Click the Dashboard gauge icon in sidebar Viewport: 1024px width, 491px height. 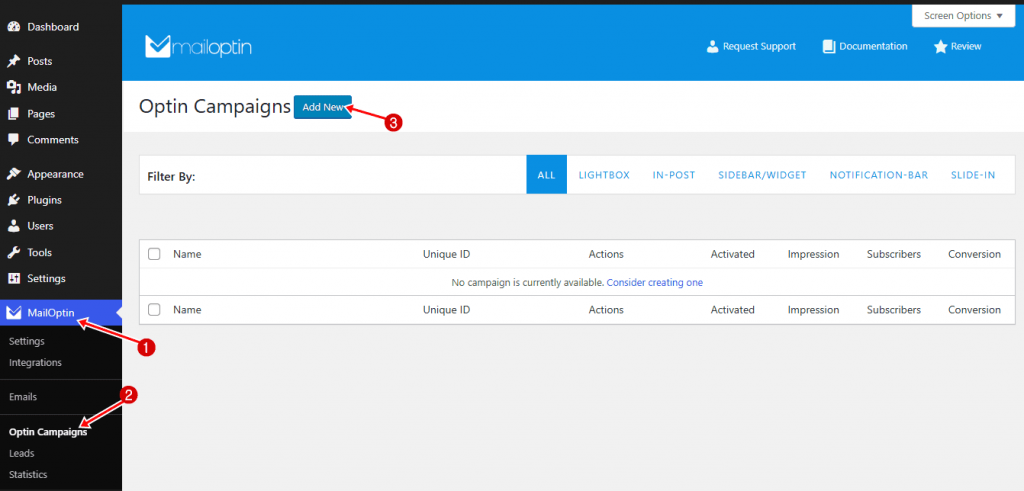click(x=13, y=27)
